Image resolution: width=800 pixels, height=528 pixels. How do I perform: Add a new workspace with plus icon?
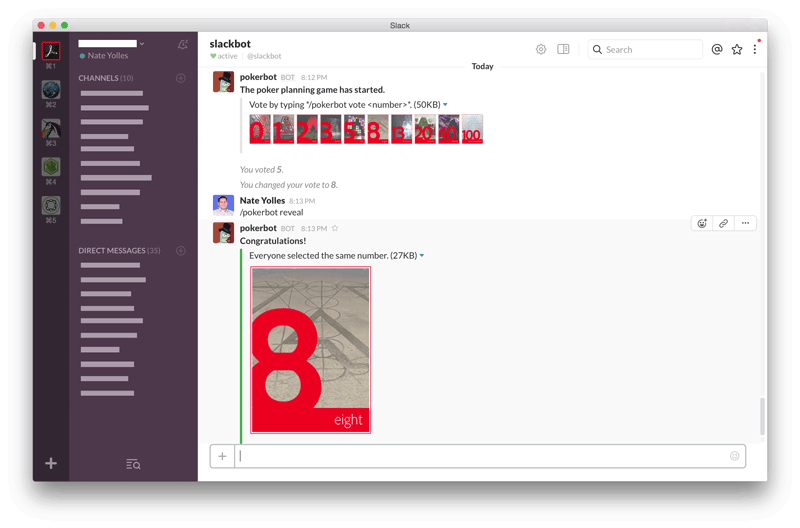pyautogui.click(x=51, y=463)
